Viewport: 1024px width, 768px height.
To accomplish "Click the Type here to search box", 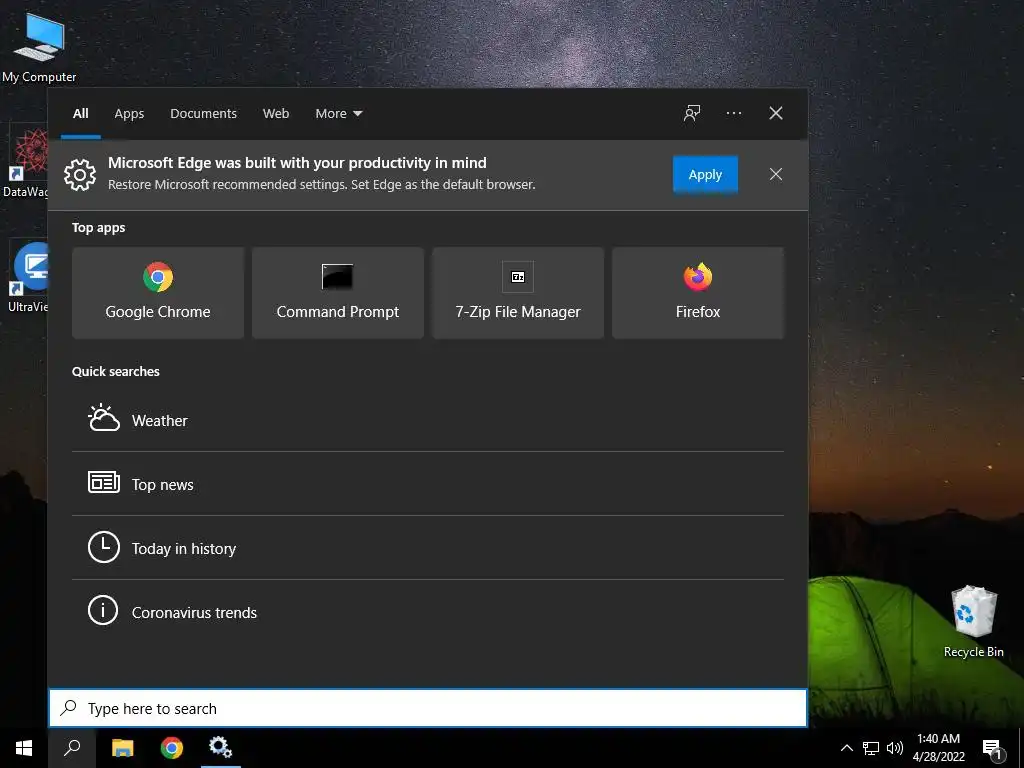I will click(428, 708).
